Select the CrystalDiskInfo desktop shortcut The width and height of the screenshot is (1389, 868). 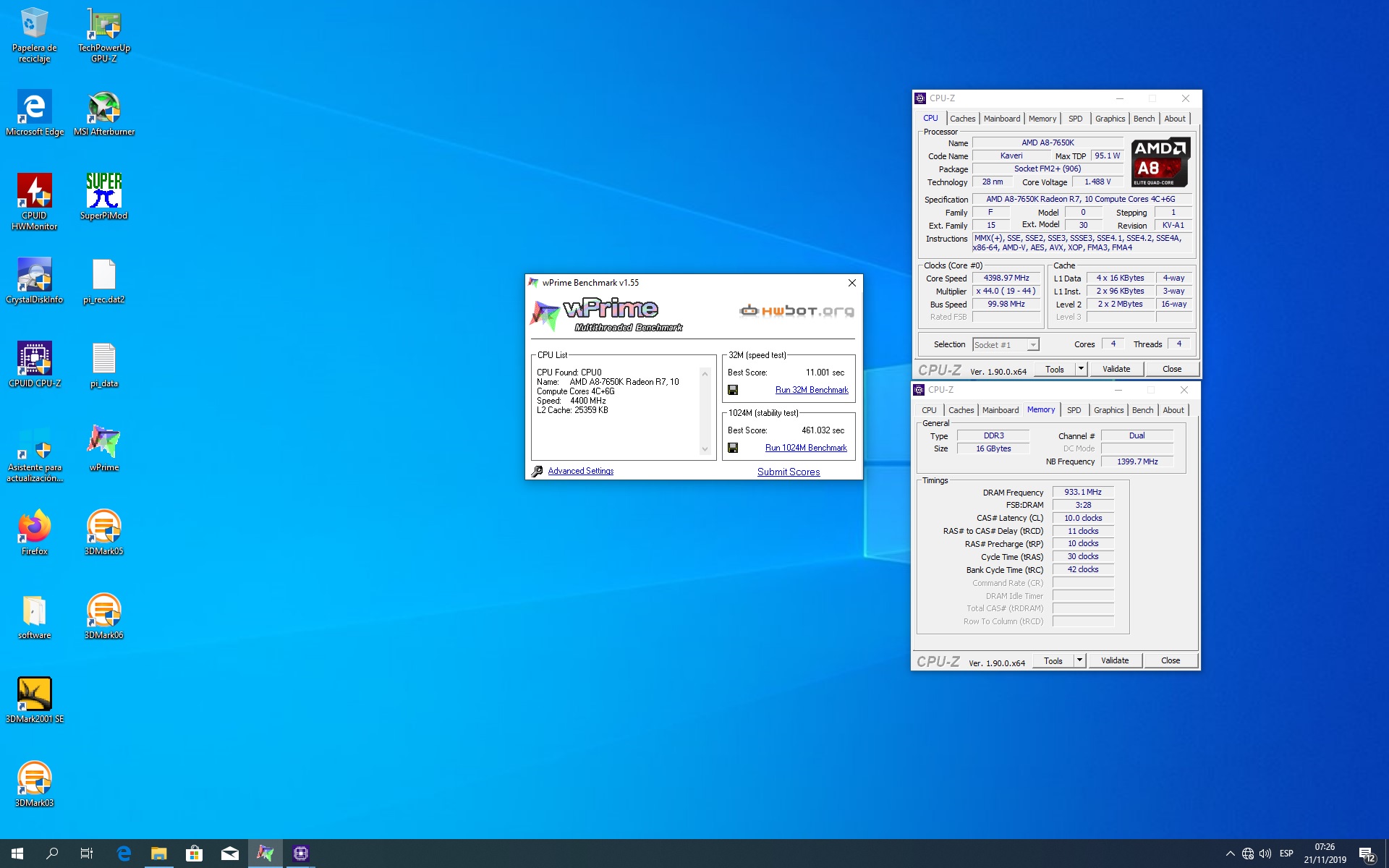[x=34, y=281]
